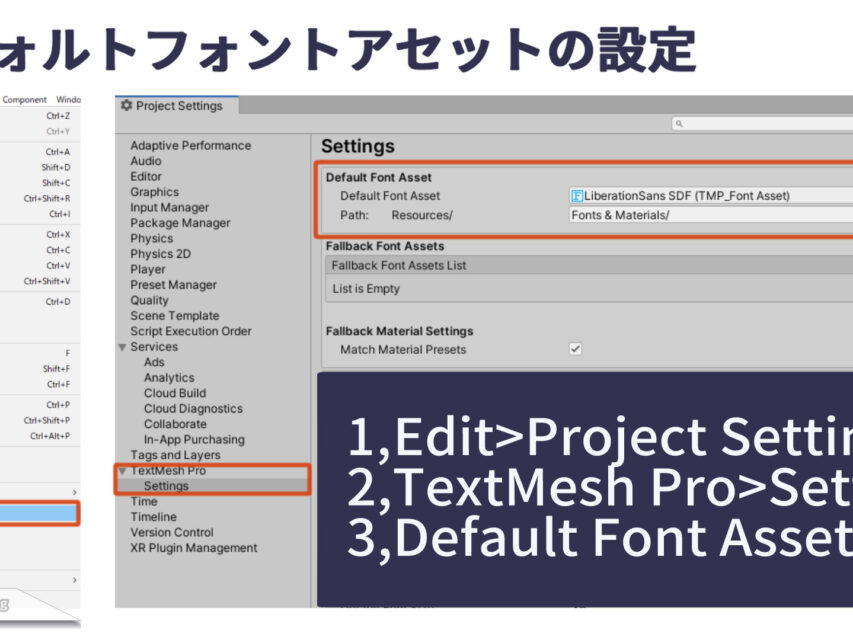Open the Component menu
Viewport: 853px width, 640px height.
point(24,100)
